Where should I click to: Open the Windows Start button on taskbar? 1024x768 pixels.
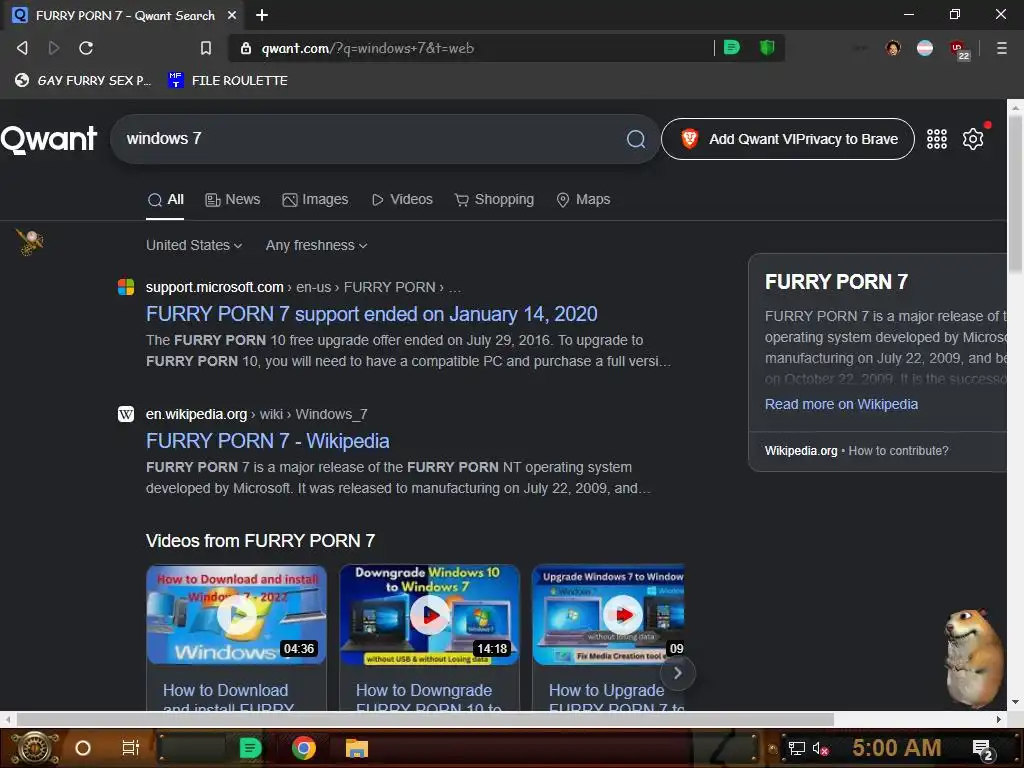(x=35, y=748)
